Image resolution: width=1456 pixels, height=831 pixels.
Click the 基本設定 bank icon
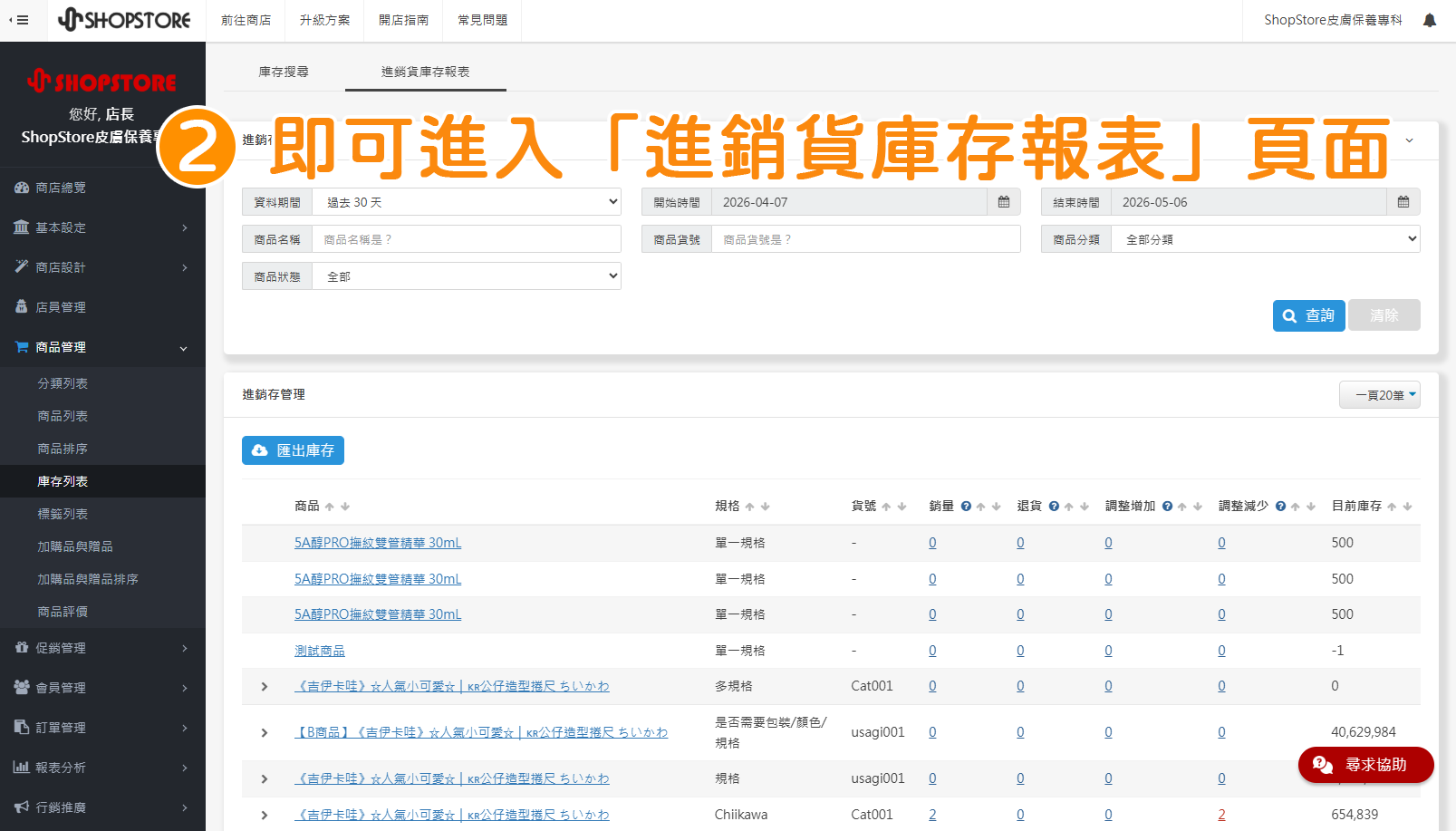[22, 227]
